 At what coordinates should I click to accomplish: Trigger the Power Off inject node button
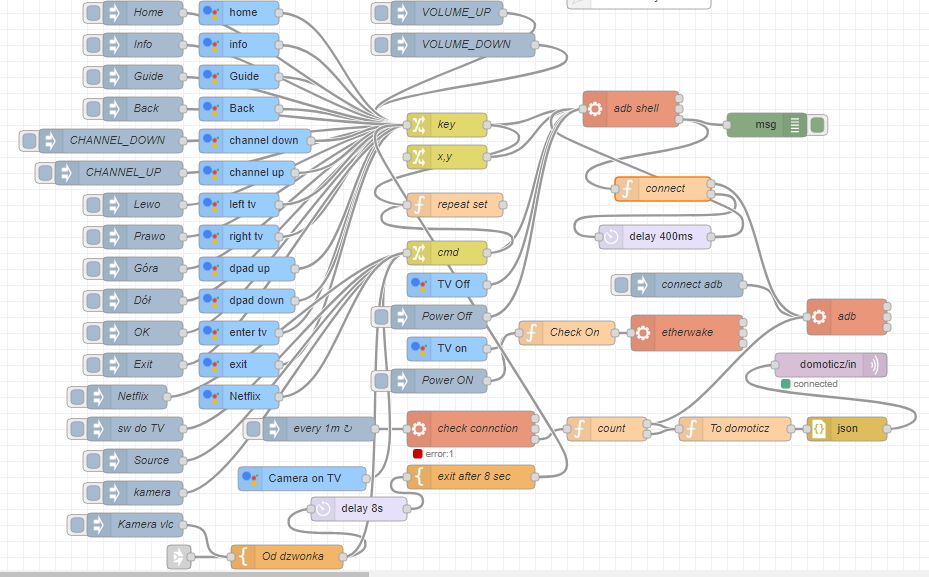coord(381,317)
